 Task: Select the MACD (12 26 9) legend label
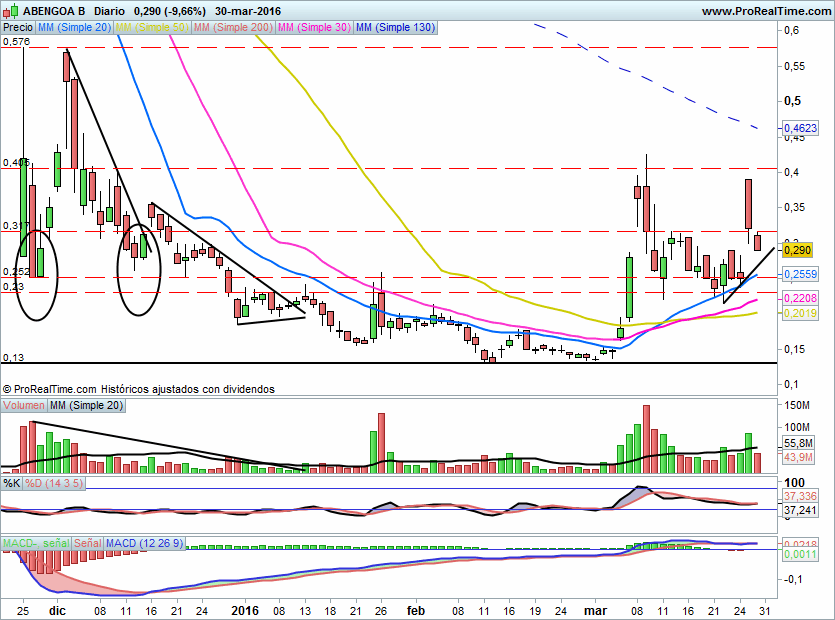tap(144, 543)
